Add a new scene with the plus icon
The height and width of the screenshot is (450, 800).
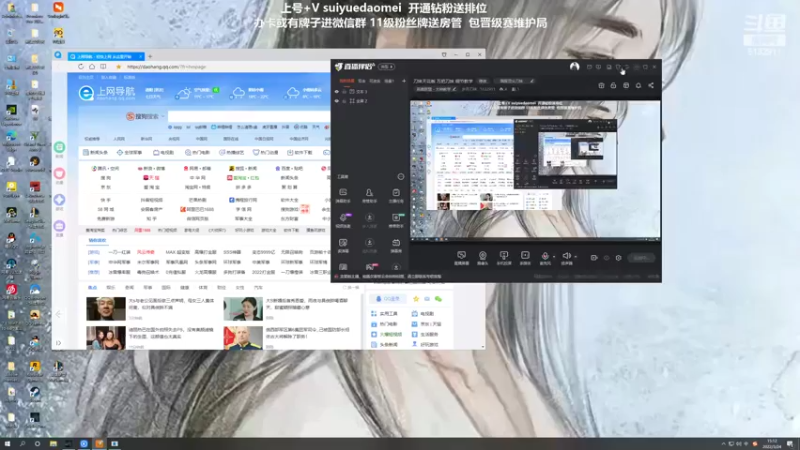coord(404,81)
